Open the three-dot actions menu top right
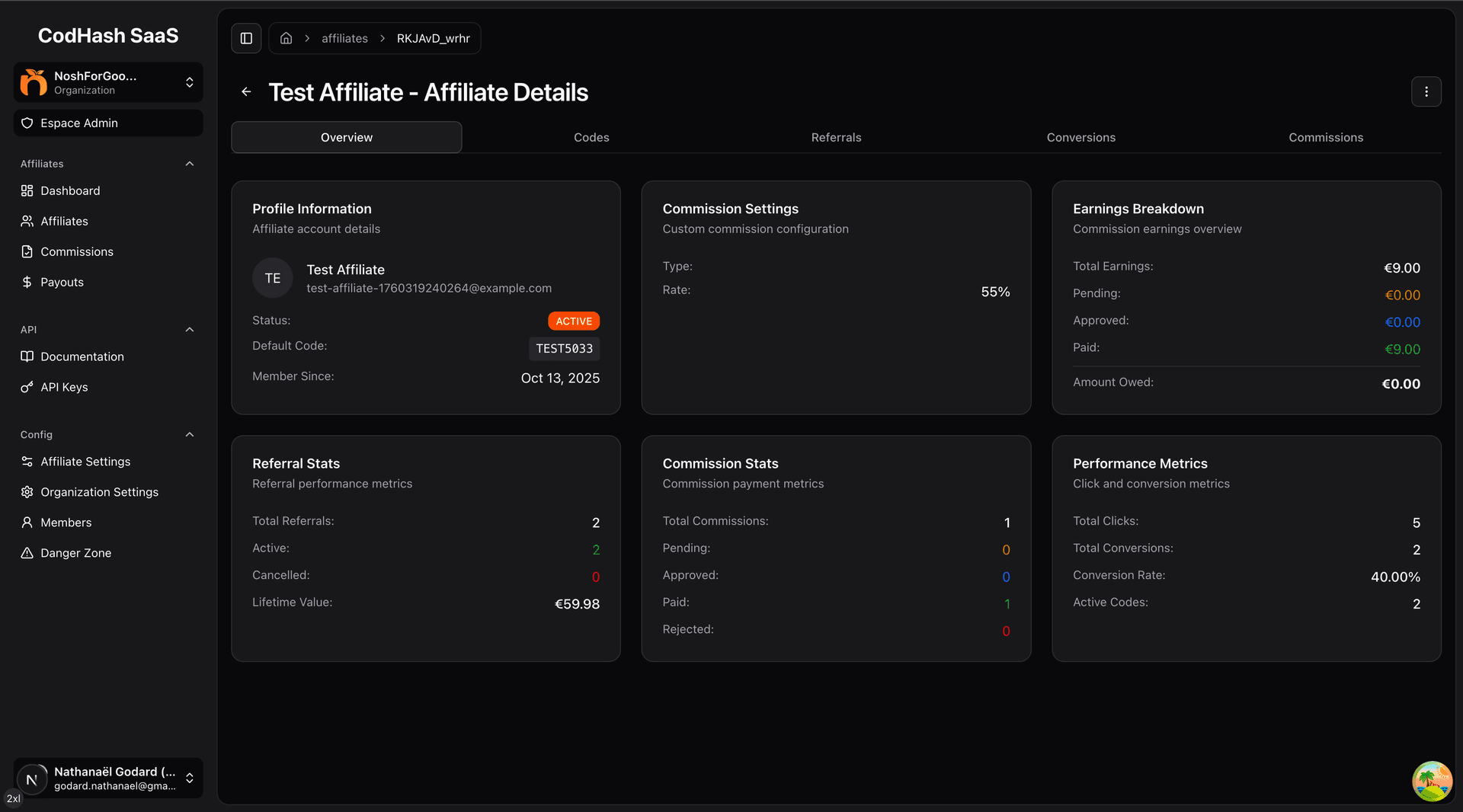Image resolution: width=1463 pixels, height=812 pixels. point(1426,91)
